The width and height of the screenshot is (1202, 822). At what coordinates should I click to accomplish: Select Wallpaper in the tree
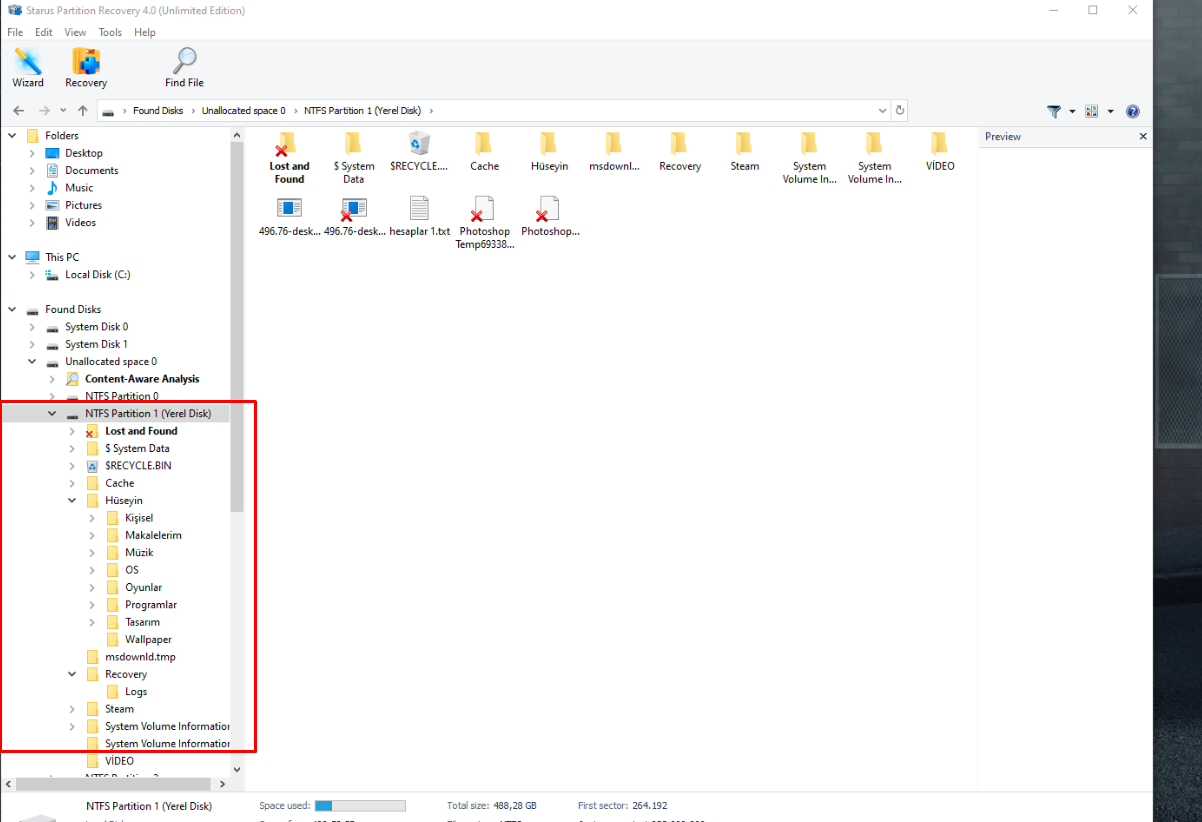[148, 639]
